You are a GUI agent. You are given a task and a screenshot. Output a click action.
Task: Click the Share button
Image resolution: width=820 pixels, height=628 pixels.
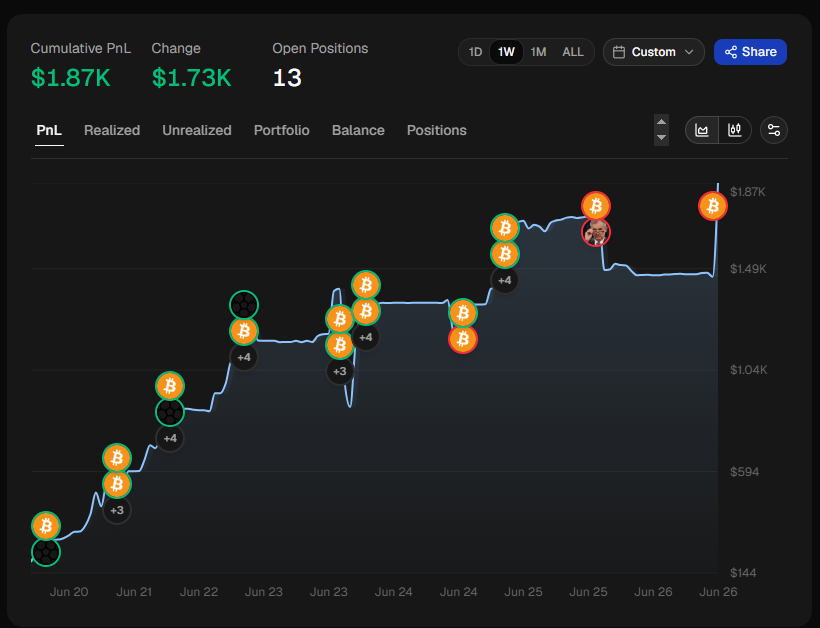[750, 52]
